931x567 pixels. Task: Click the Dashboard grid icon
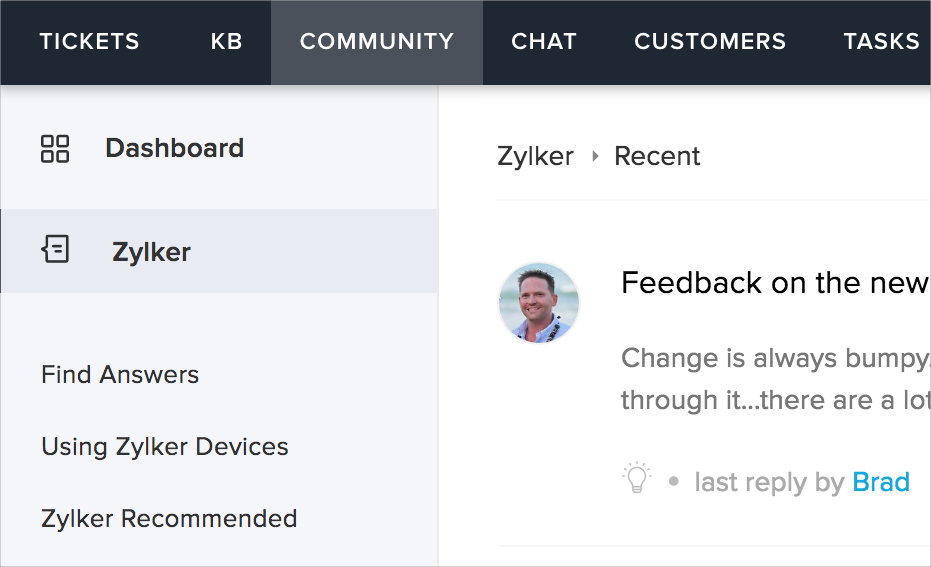55,149
